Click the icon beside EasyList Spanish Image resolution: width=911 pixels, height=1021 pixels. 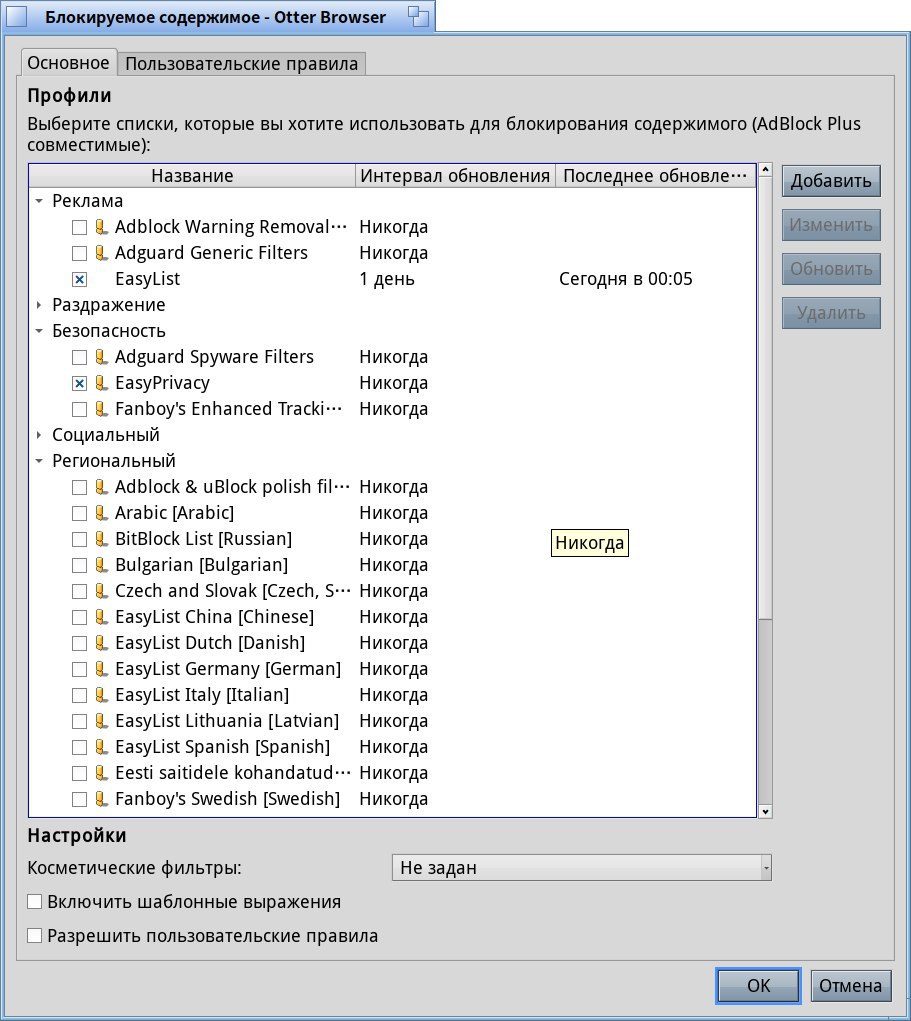point(101,748)
